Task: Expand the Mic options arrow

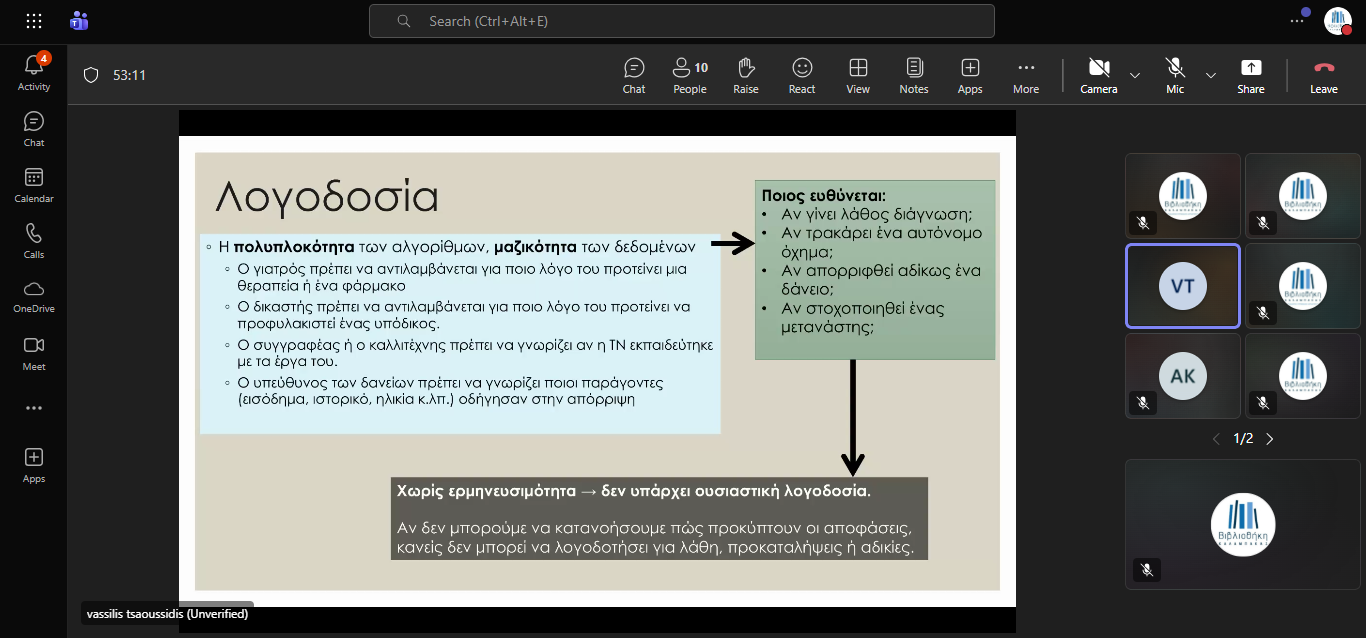Action: tap(1211, 75)
